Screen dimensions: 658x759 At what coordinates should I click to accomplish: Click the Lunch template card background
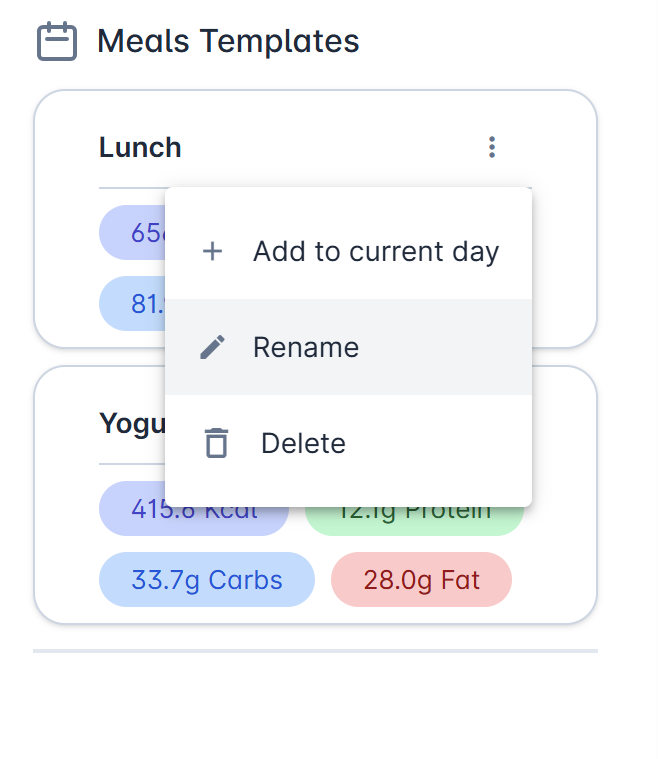pos(564,242)
